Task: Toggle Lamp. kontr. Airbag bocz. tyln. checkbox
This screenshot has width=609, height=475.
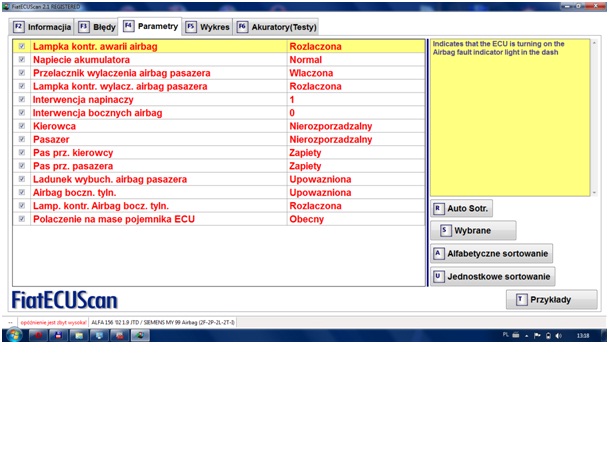Action: coord(22,205)
